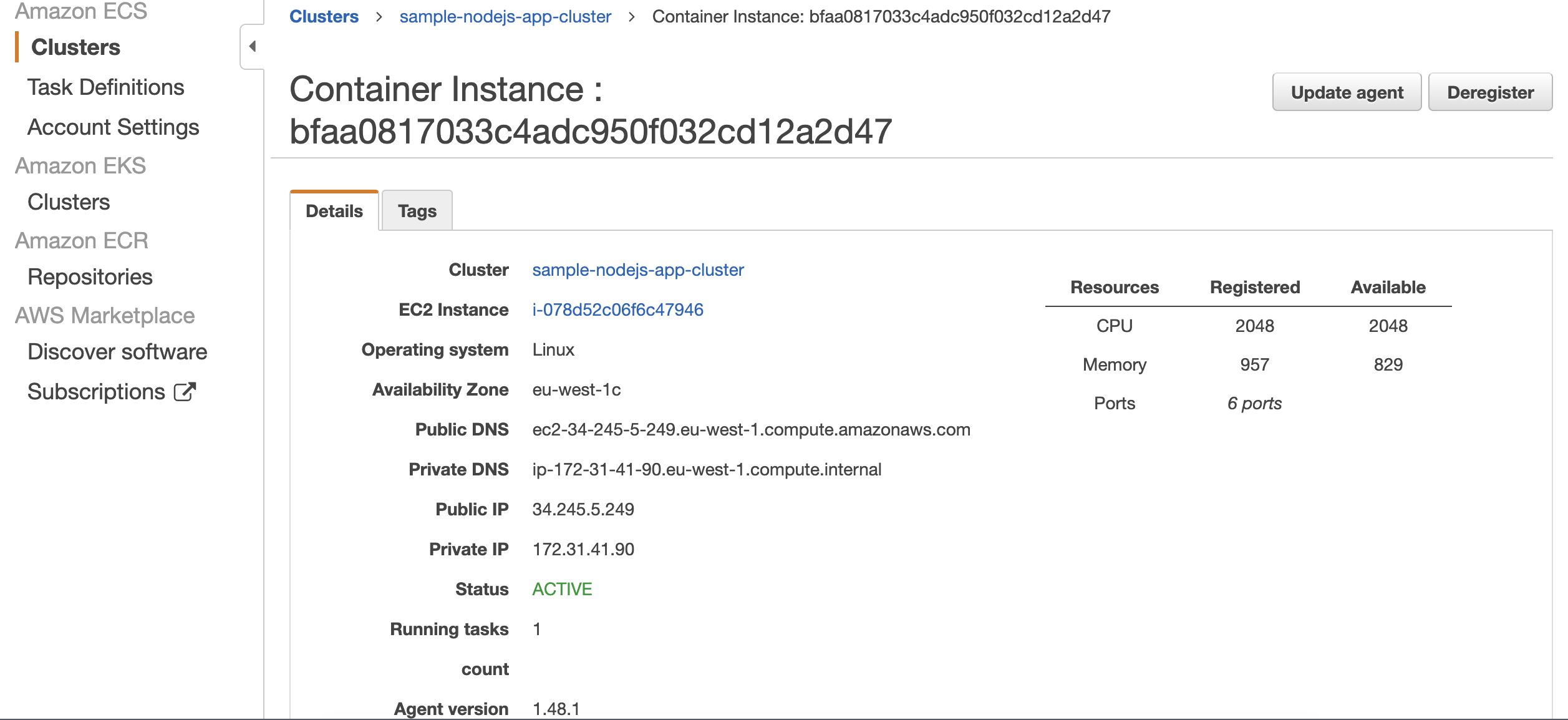Viewport: 1568px width, 720px height.
Task: Click the external link icon beside Subscriptions
Action: coord(185,392)
